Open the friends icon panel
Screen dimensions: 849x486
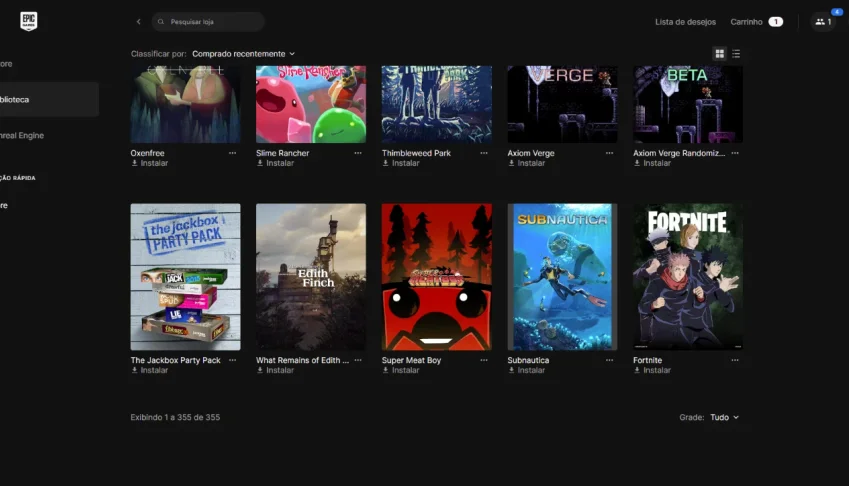(823, 22)
